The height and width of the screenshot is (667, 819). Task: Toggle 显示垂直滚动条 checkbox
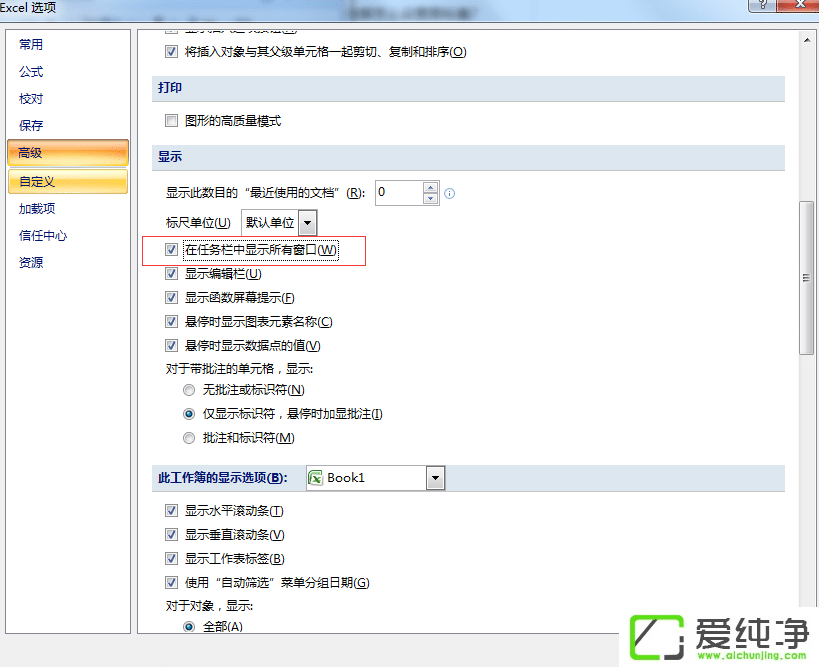pyautogui.click(x=171, y=534)
